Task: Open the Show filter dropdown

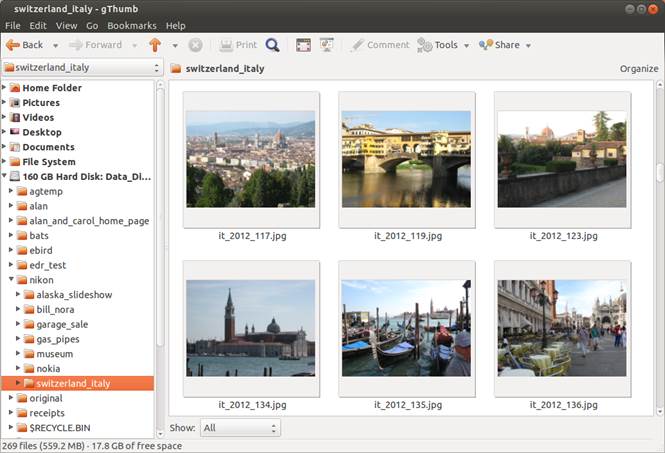Action: (x=240, y=428)
